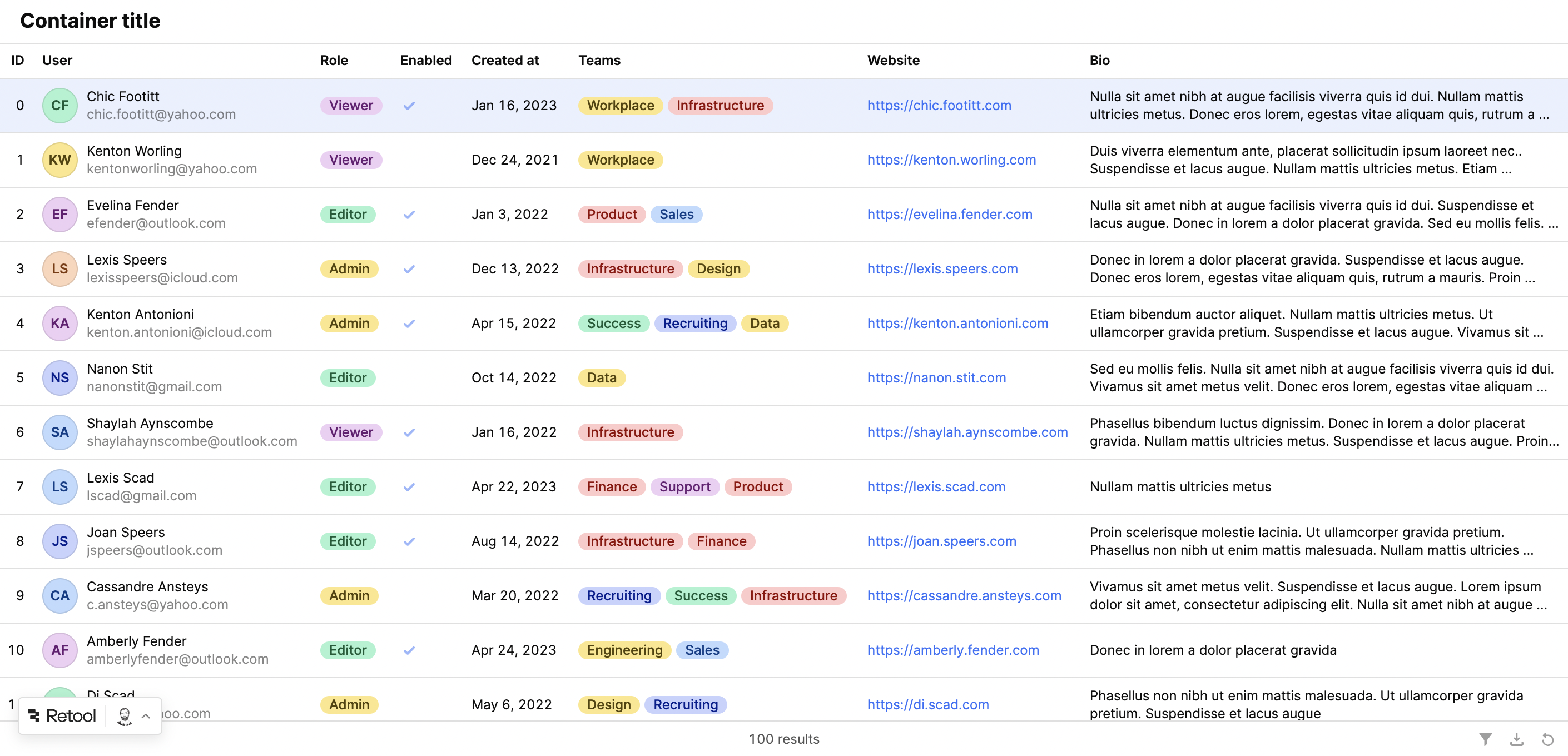Select the Cassandre Ansteys bio cell
This screenshot has height=756, width=1568.
pyautogui.click(x=1317, y=595)
